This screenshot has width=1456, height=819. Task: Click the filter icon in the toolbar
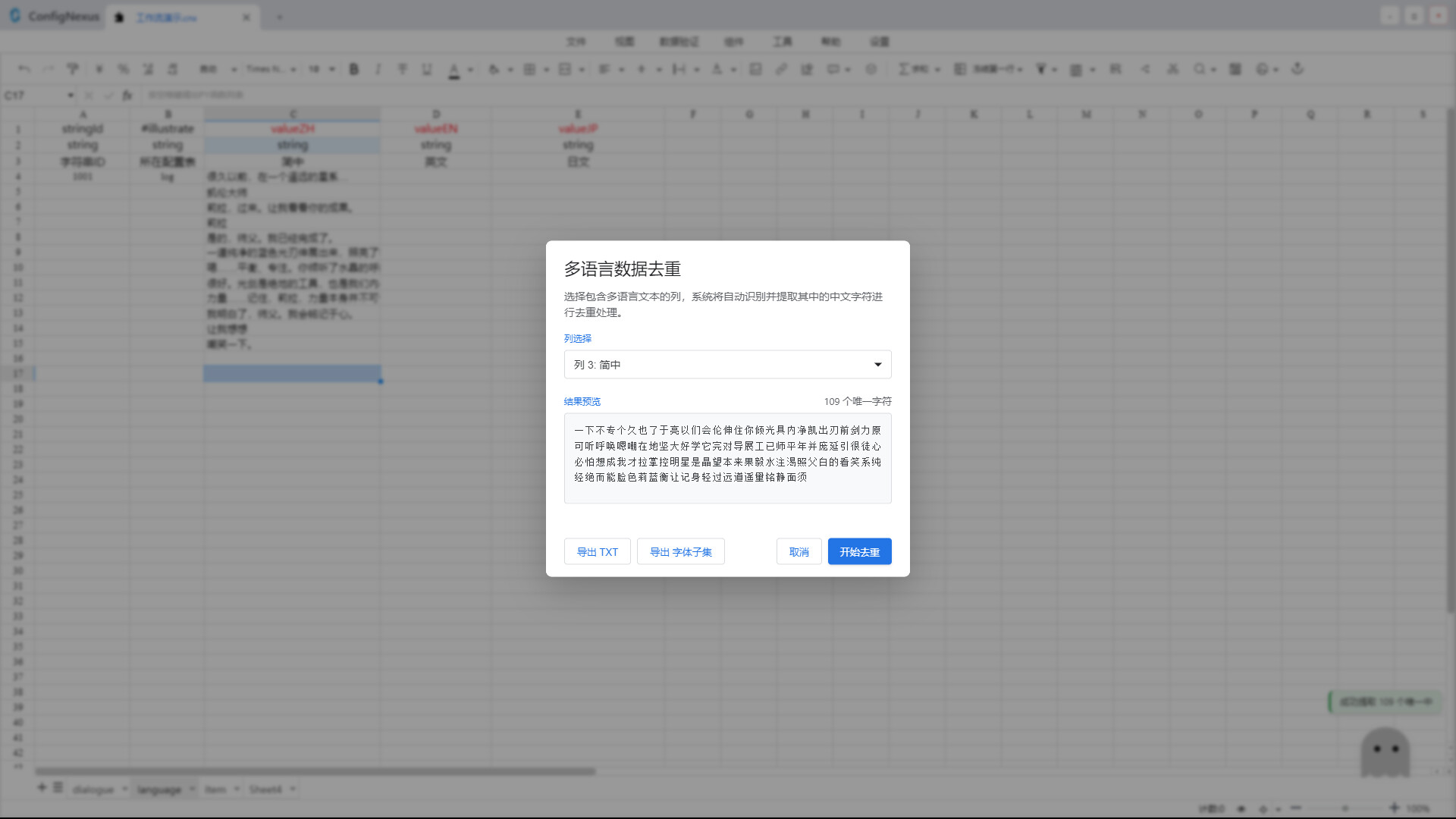coord(1041,68)
